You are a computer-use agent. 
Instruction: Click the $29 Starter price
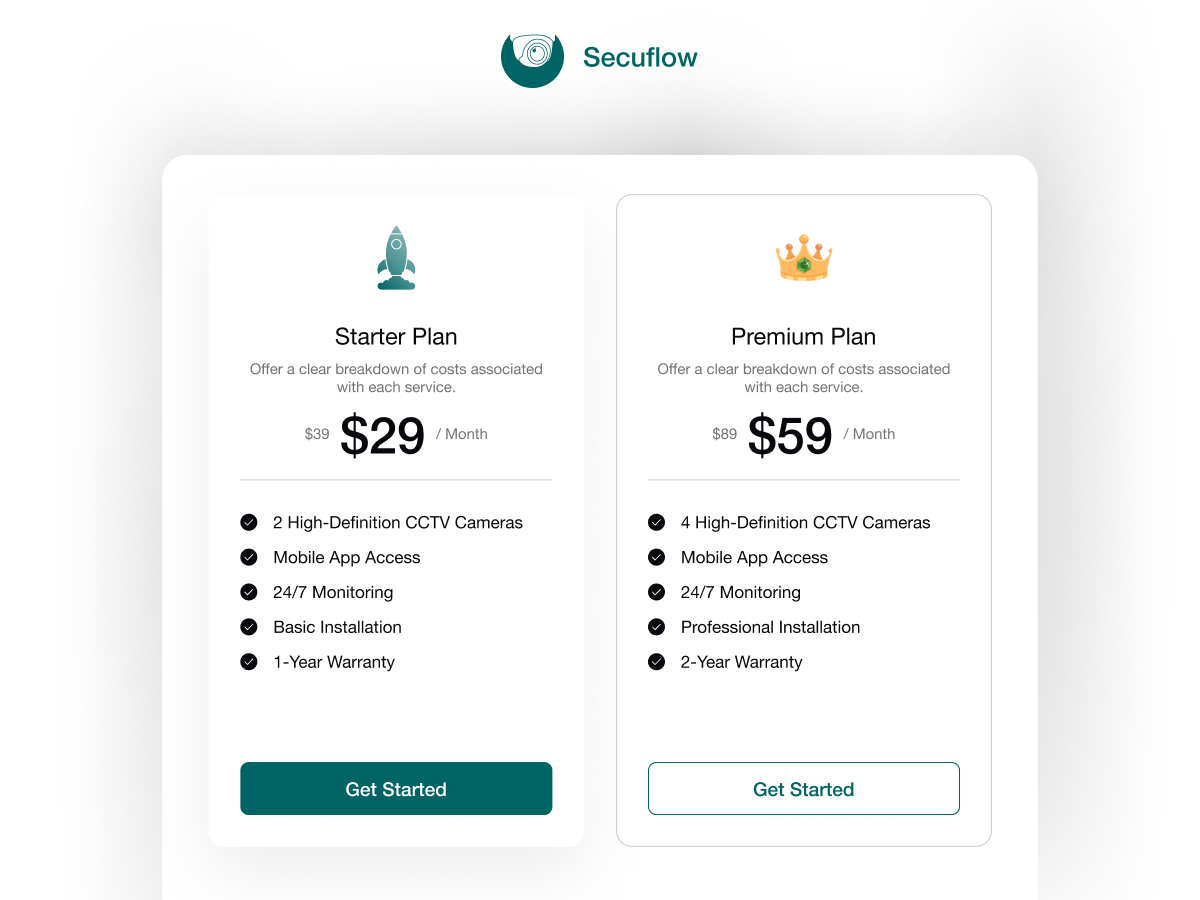pyautogui.click(x=382, y=436)
